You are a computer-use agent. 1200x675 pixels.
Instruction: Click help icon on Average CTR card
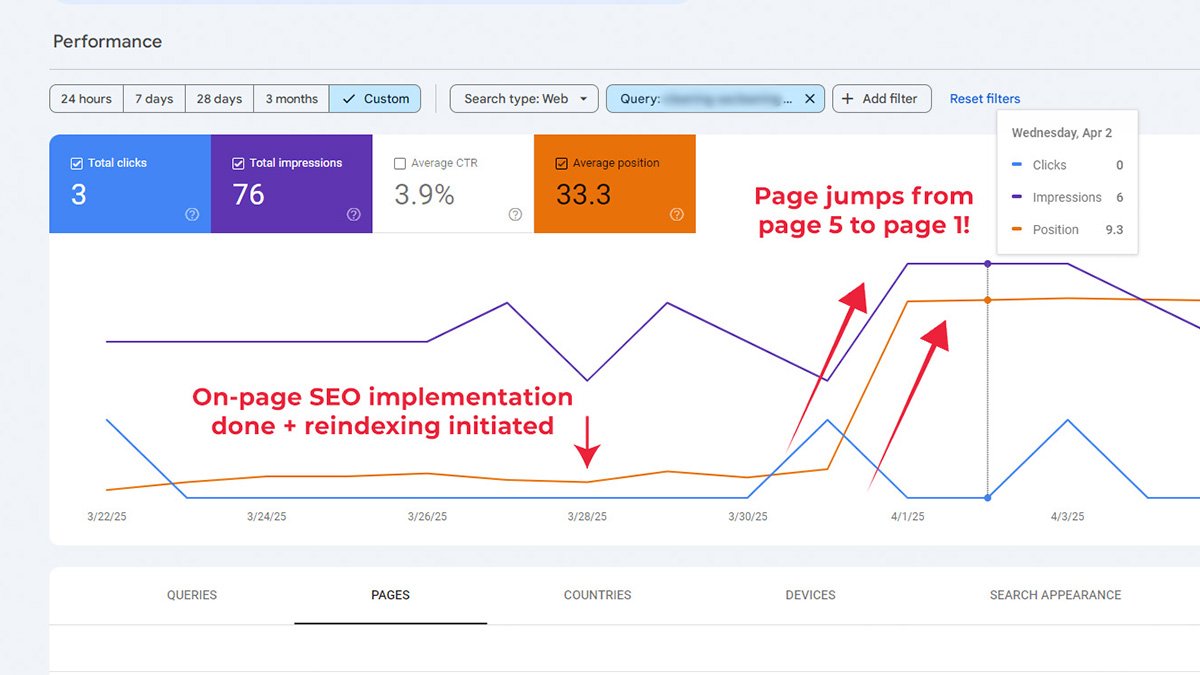coord(515,214)
